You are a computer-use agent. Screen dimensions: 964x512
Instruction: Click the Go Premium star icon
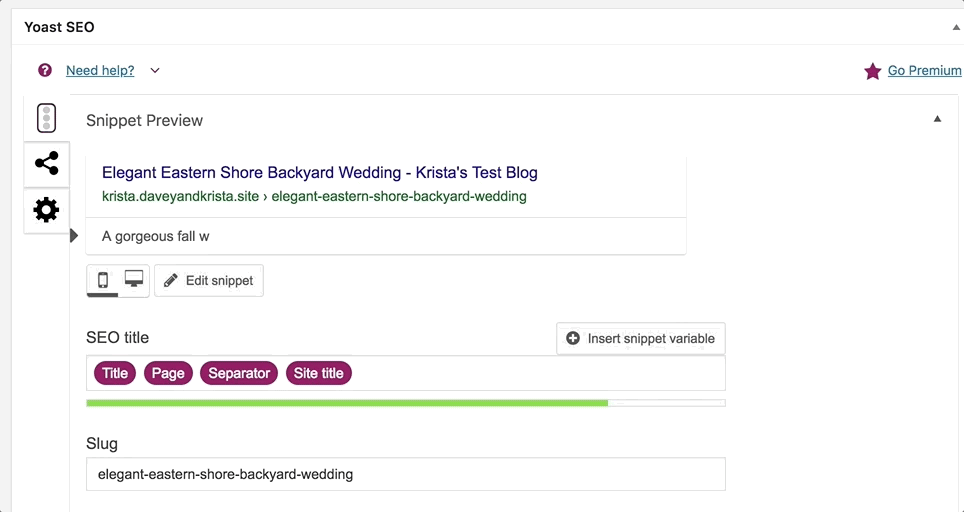pyautogui.click(x=872, y=71)
